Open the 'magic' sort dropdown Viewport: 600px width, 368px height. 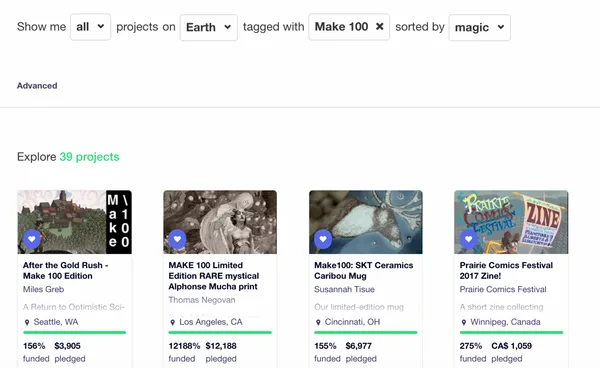[479, 27]
